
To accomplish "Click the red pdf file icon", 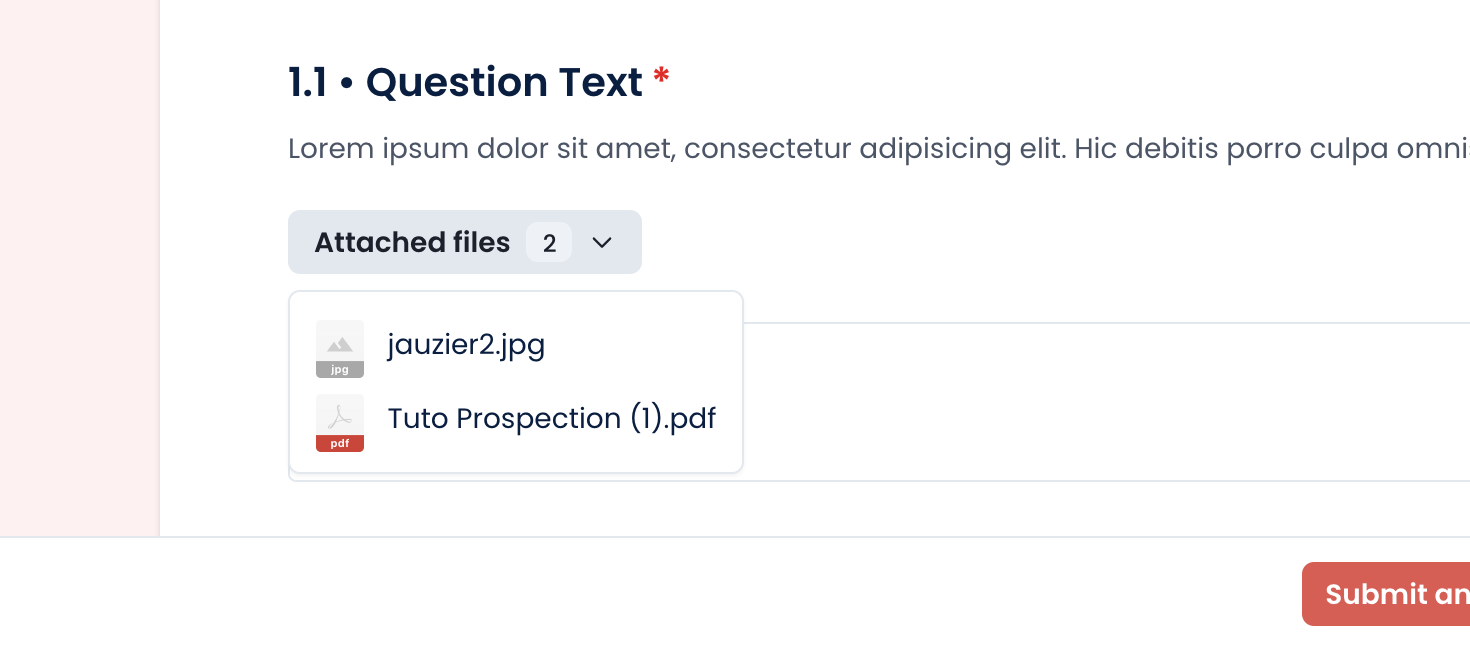I will click(340, 423).
